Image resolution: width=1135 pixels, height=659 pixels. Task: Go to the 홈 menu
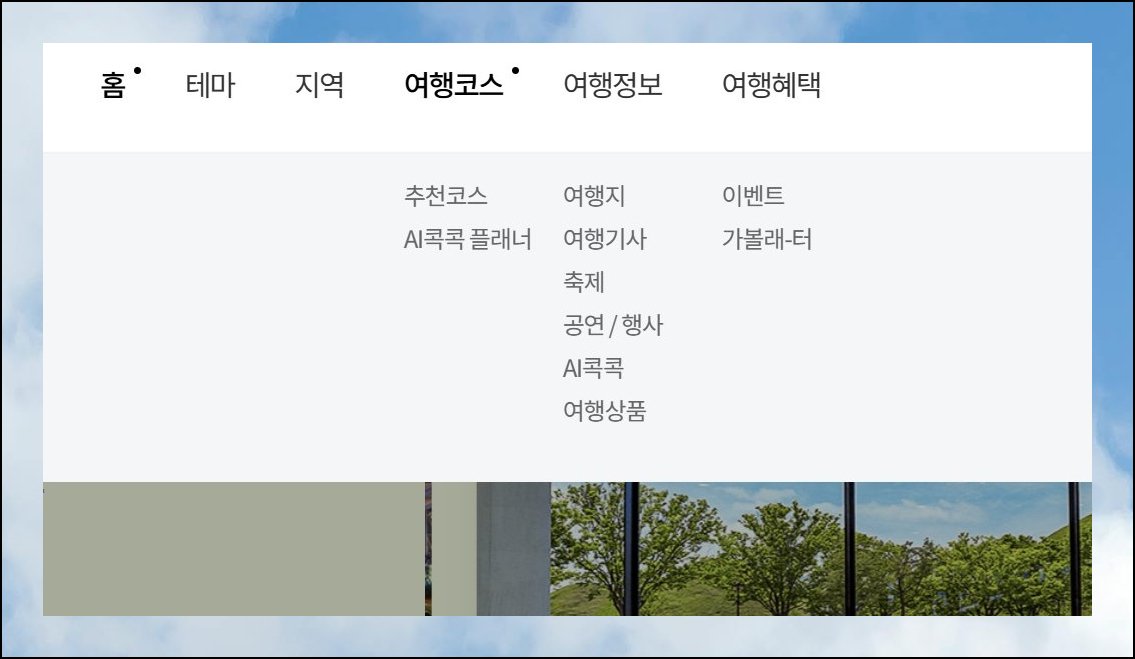(x=113, y=85)
